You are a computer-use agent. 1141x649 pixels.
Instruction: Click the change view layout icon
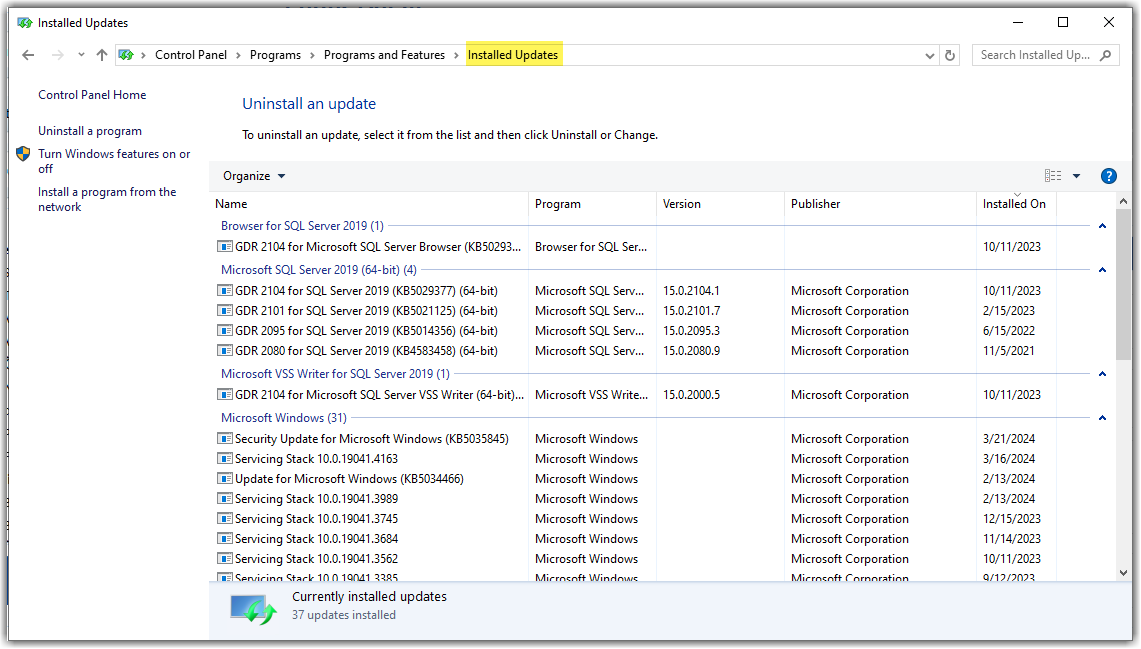pyautogui.click(x=1053, y=176)
